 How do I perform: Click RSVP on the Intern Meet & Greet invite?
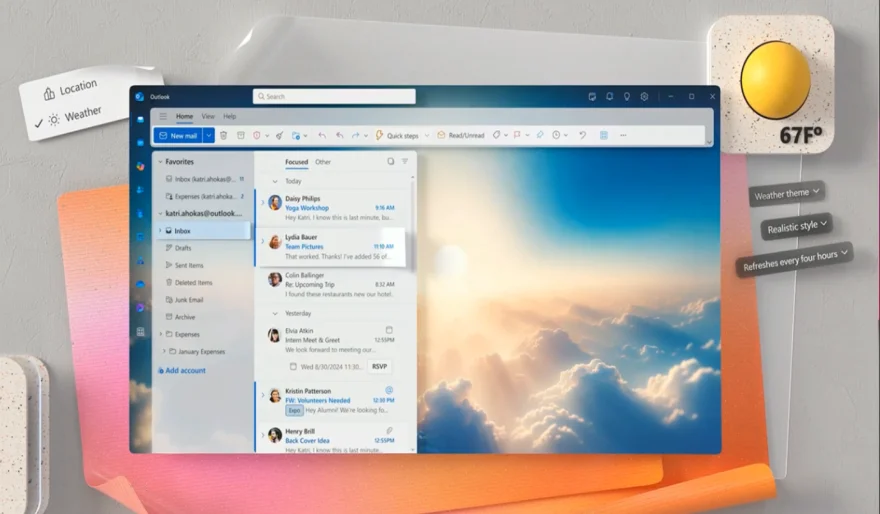point(379,366)
